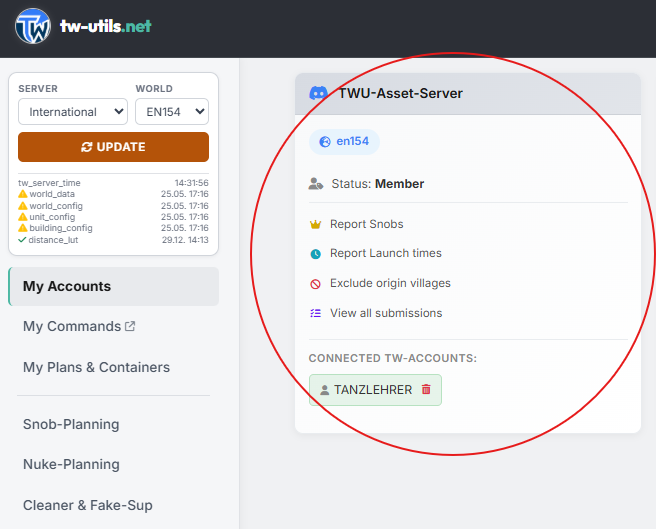This screenshot has width=656, height=529.
Task: Click the crown icon next to Report Snobs
Action: click(x=315, y=224)
